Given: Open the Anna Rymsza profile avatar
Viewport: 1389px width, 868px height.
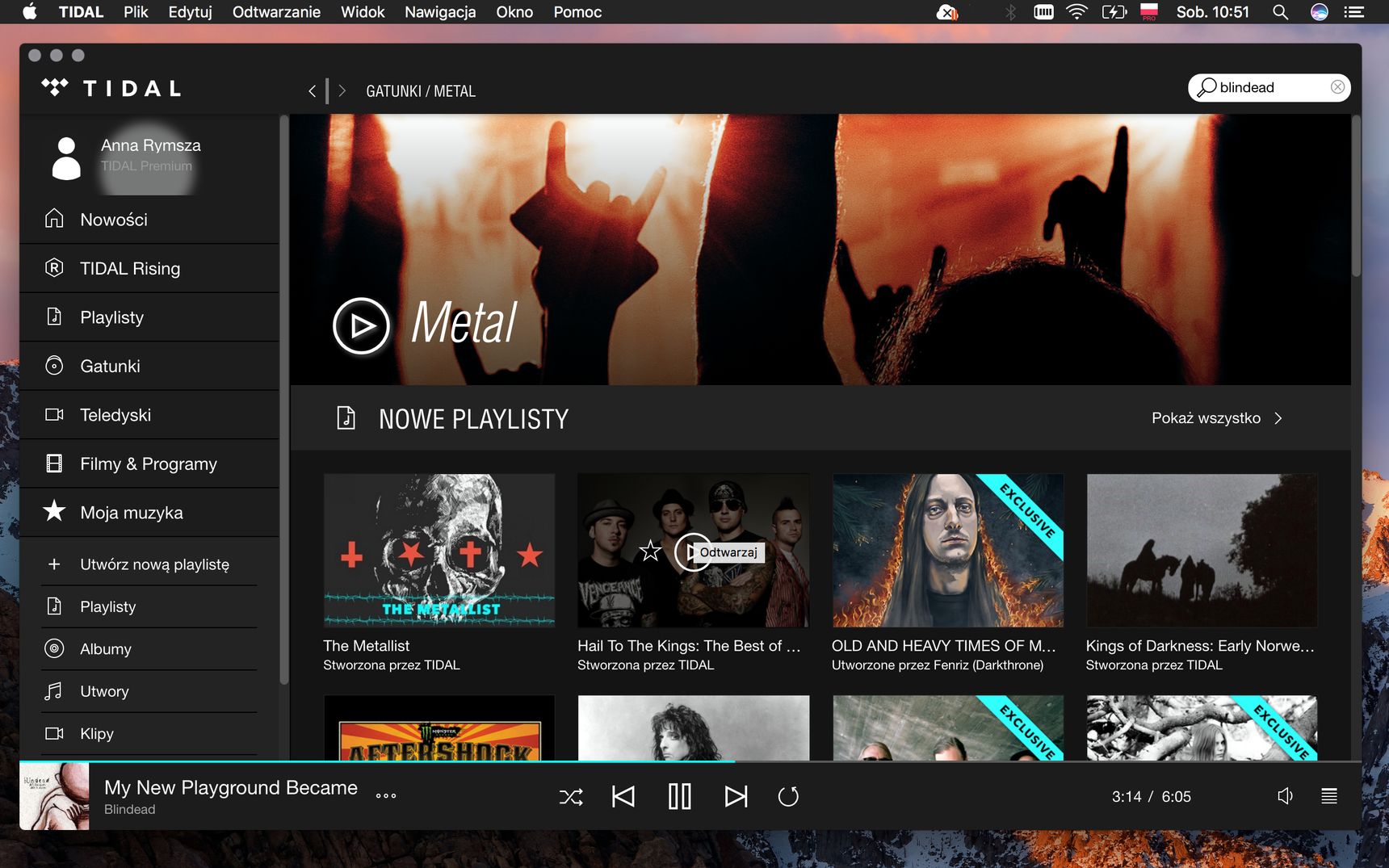Looking at the screenshot, I should pos(66,157).
